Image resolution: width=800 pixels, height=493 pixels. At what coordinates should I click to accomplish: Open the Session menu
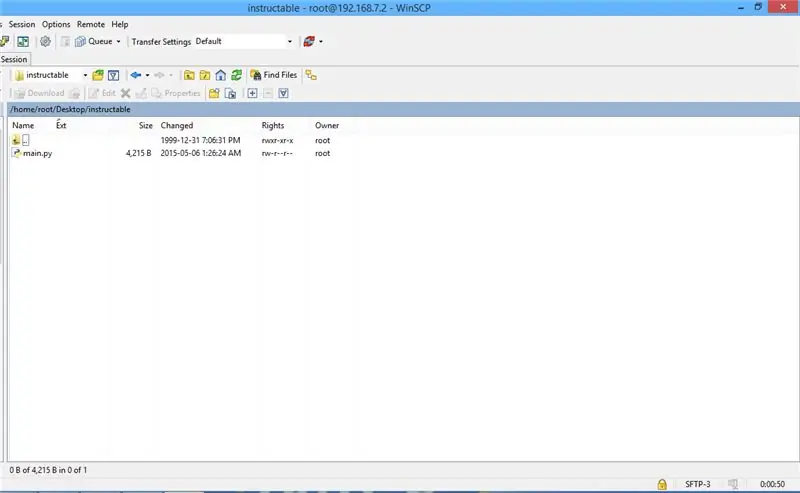22,24
